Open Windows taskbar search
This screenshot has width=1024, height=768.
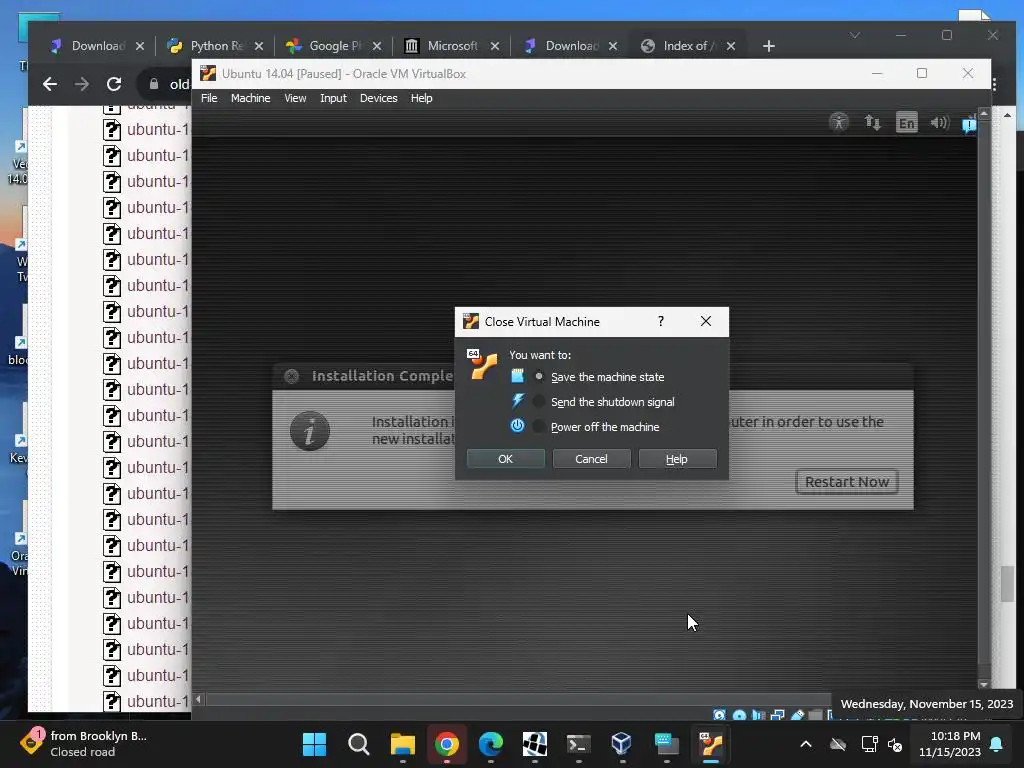[359, 744]
